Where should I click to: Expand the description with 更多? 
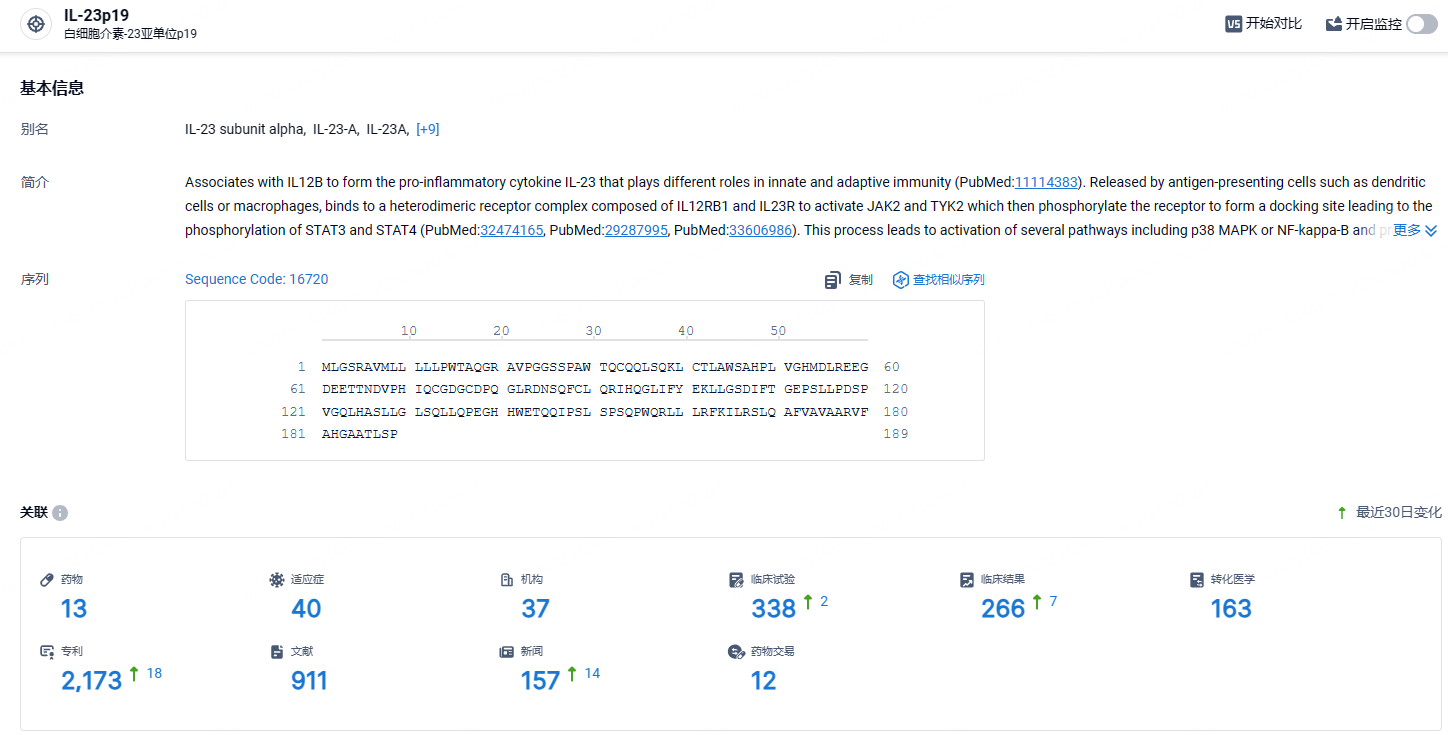pyautogui.click(x=1415, y=230)
